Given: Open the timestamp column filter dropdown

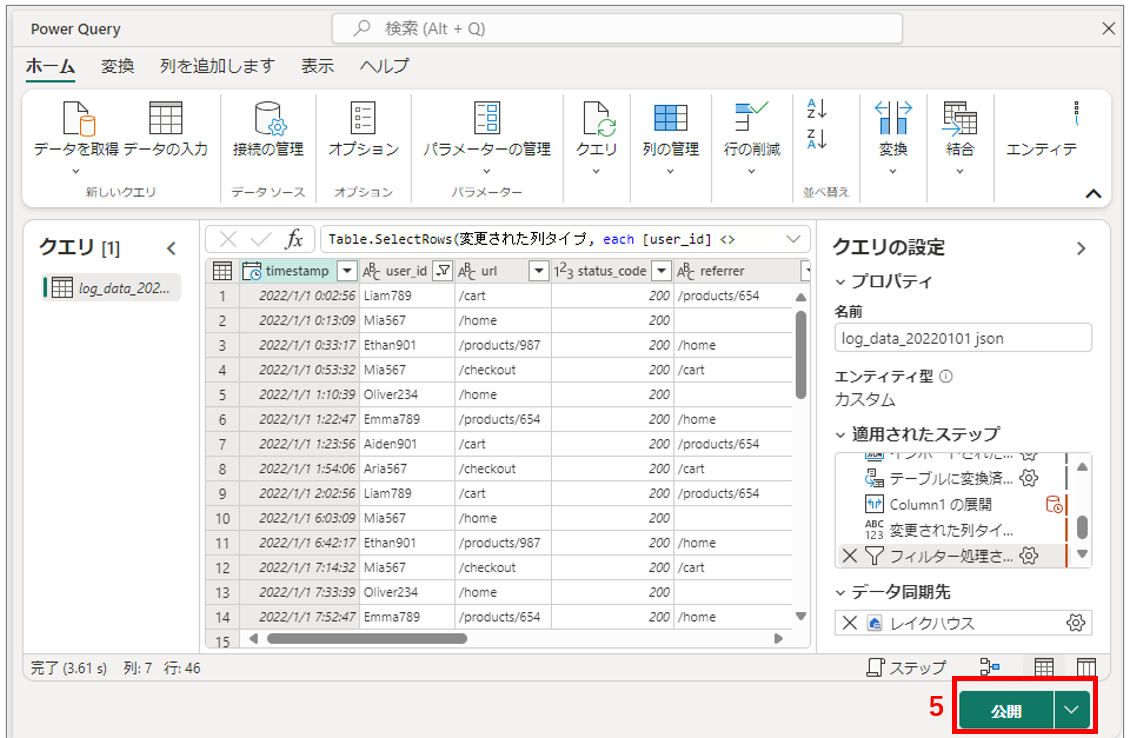Looking at the screenshot, I should (x=347, y=271).
